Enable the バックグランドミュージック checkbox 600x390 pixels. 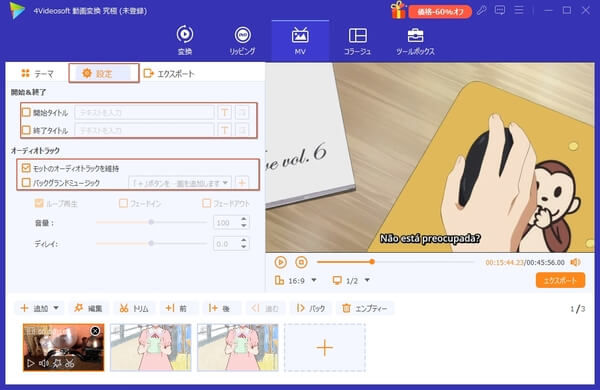pos(26,183)
